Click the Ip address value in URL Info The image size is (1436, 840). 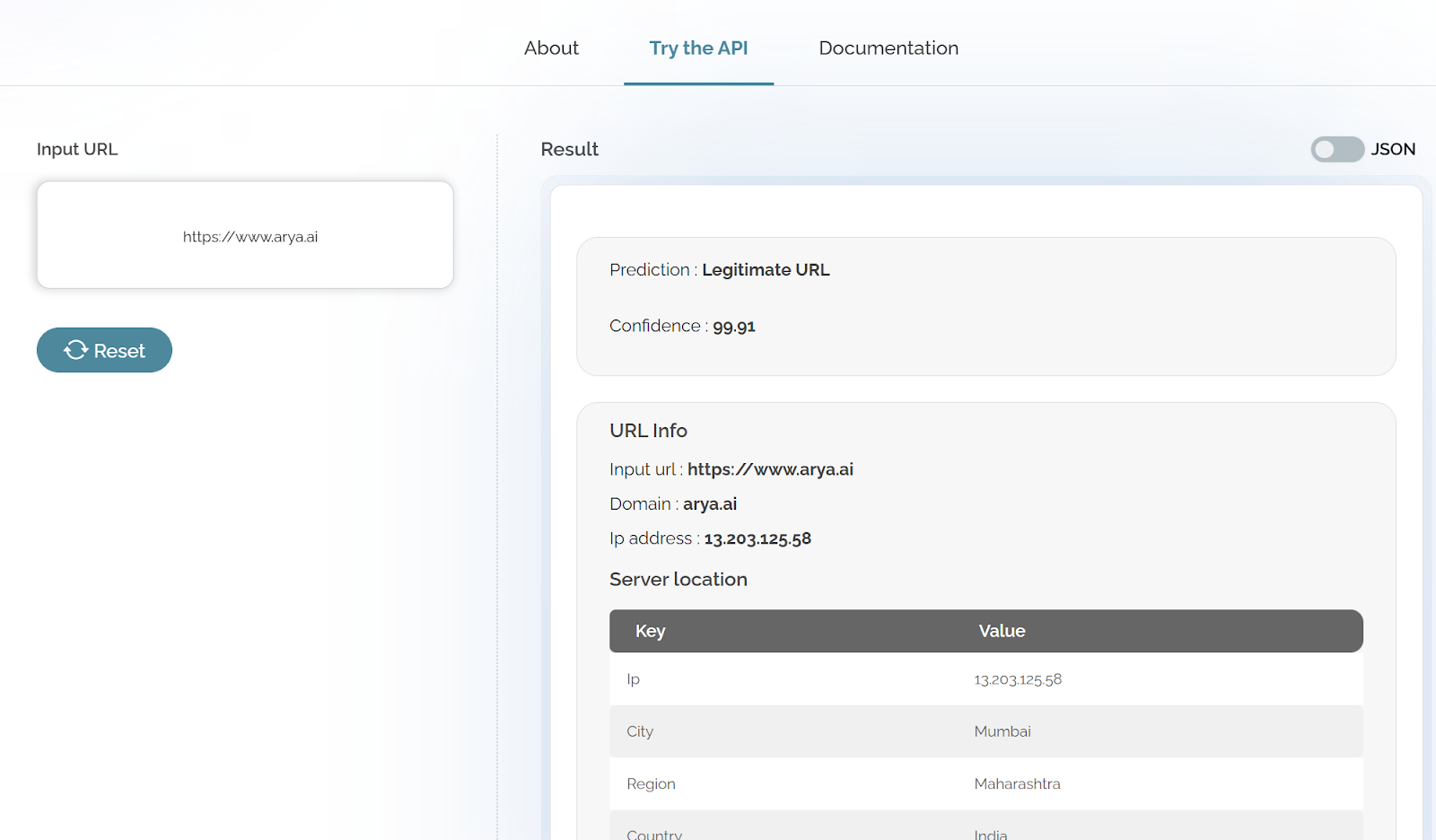click(x=757, y=538)
